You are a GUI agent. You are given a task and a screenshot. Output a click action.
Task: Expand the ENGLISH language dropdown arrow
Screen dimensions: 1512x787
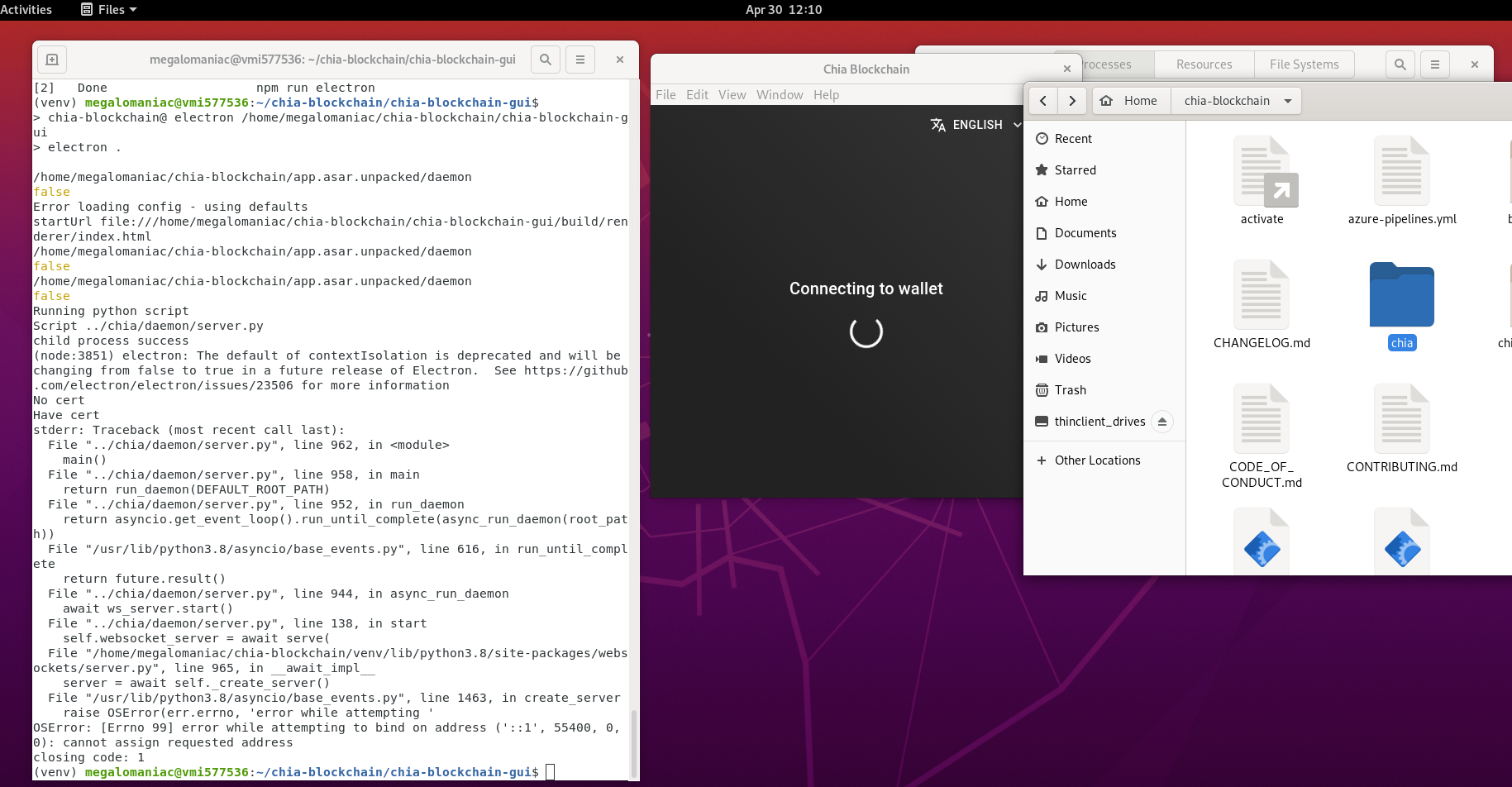[1017, 125]
